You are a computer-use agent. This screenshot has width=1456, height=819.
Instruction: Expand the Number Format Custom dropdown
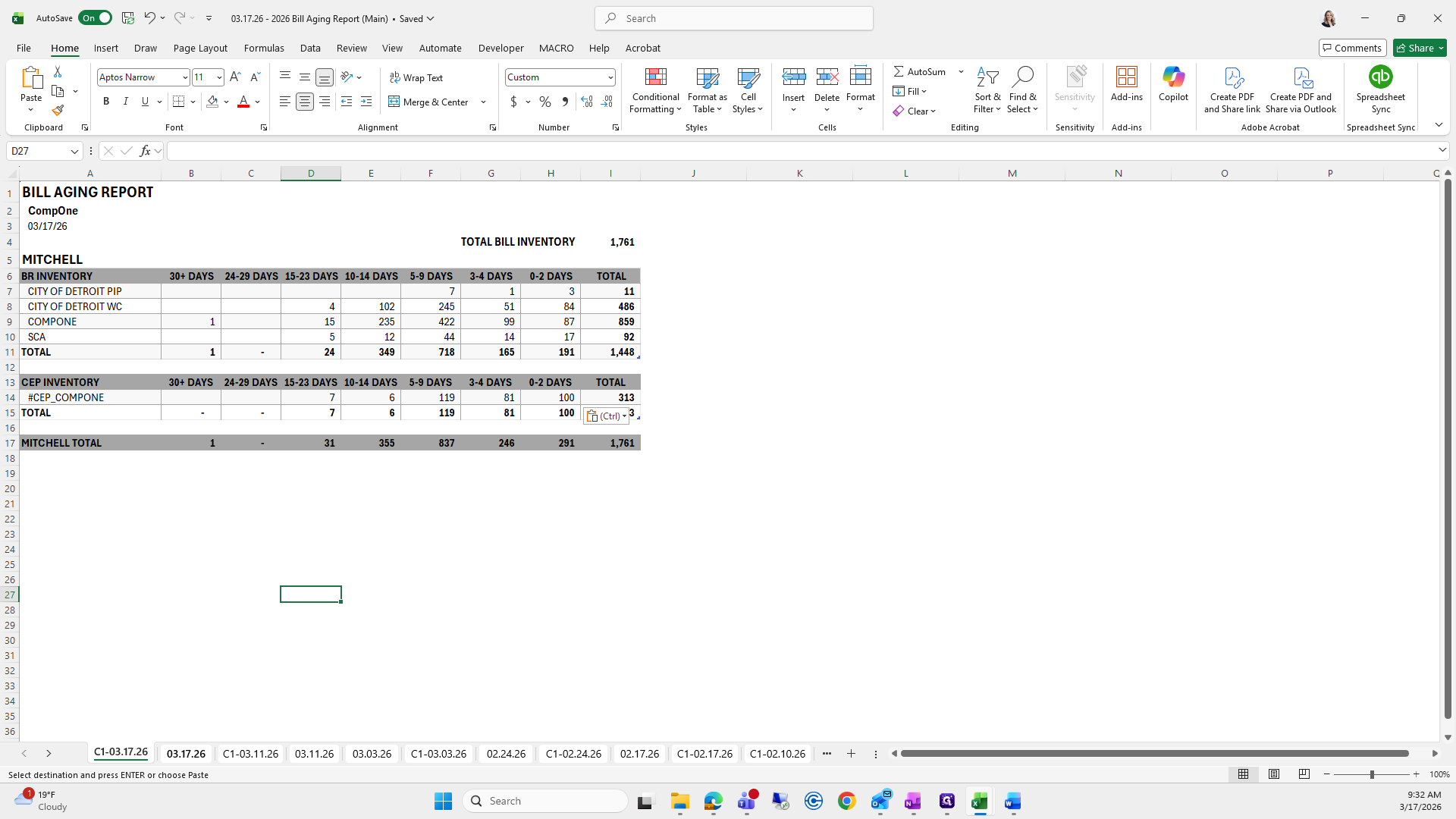[x=610, y=77]
